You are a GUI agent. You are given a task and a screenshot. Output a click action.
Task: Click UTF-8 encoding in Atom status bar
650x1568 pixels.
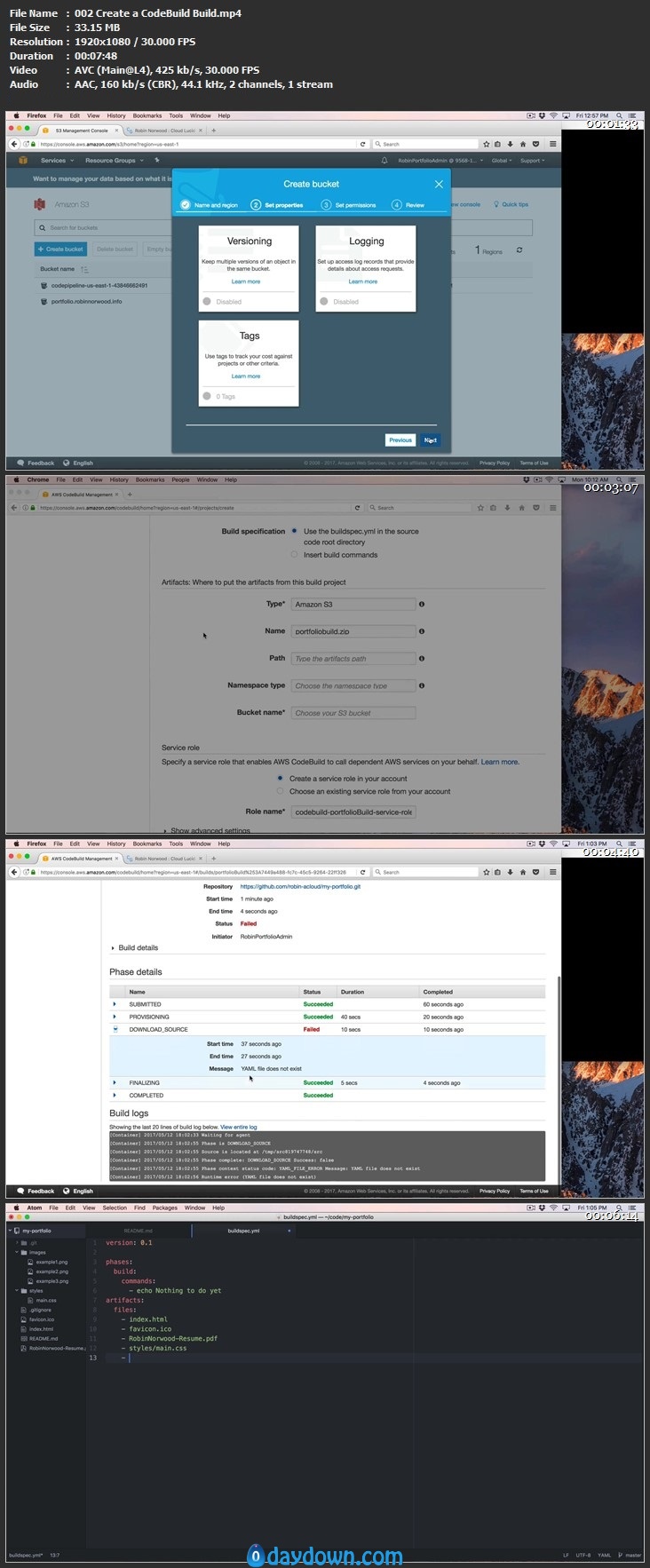pyautogui.click(x=583, y=1555)
